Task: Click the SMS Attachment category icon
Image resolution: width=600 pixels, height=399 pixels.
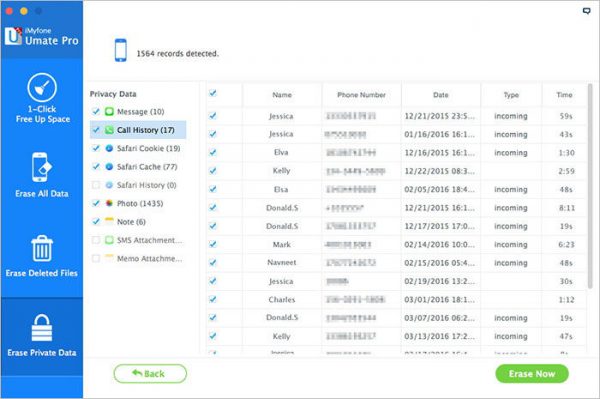Action: tap(109, 240)
